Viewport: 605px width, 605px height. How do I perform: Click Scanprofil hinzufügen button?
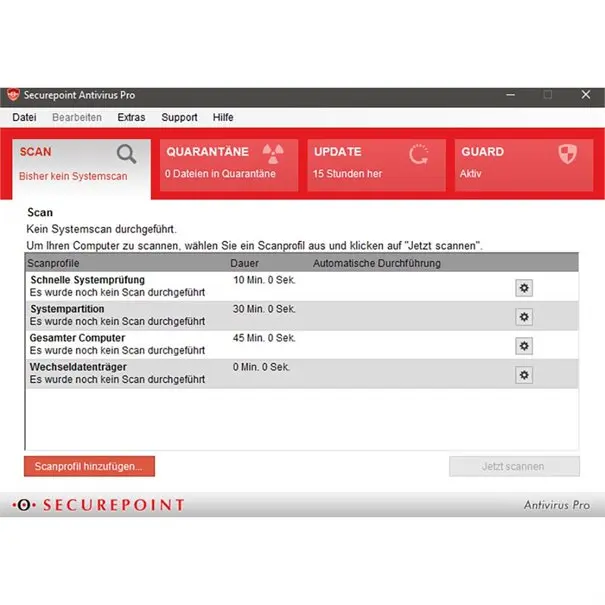[x=90, y=466]
